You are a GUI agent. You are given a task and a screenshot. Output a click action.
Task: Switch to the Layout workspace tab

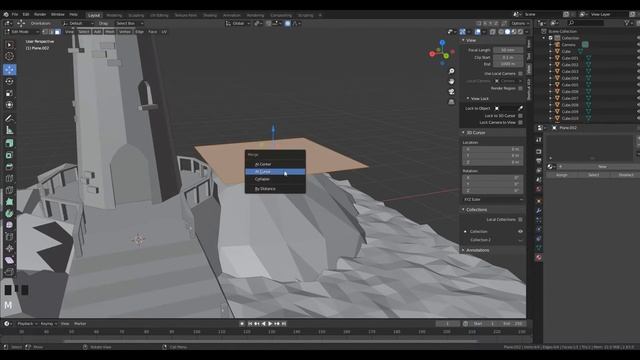(94, 15)
